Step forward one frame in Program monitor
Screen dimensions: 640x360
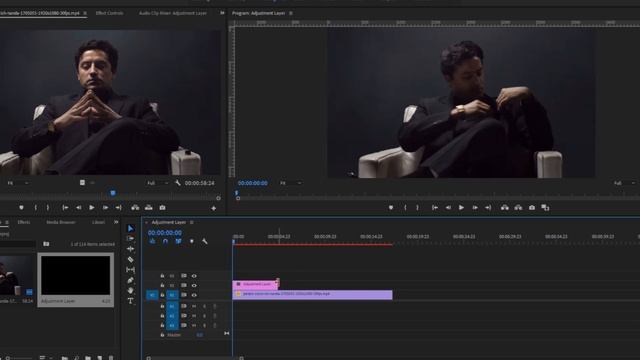[x=475, y=208]
